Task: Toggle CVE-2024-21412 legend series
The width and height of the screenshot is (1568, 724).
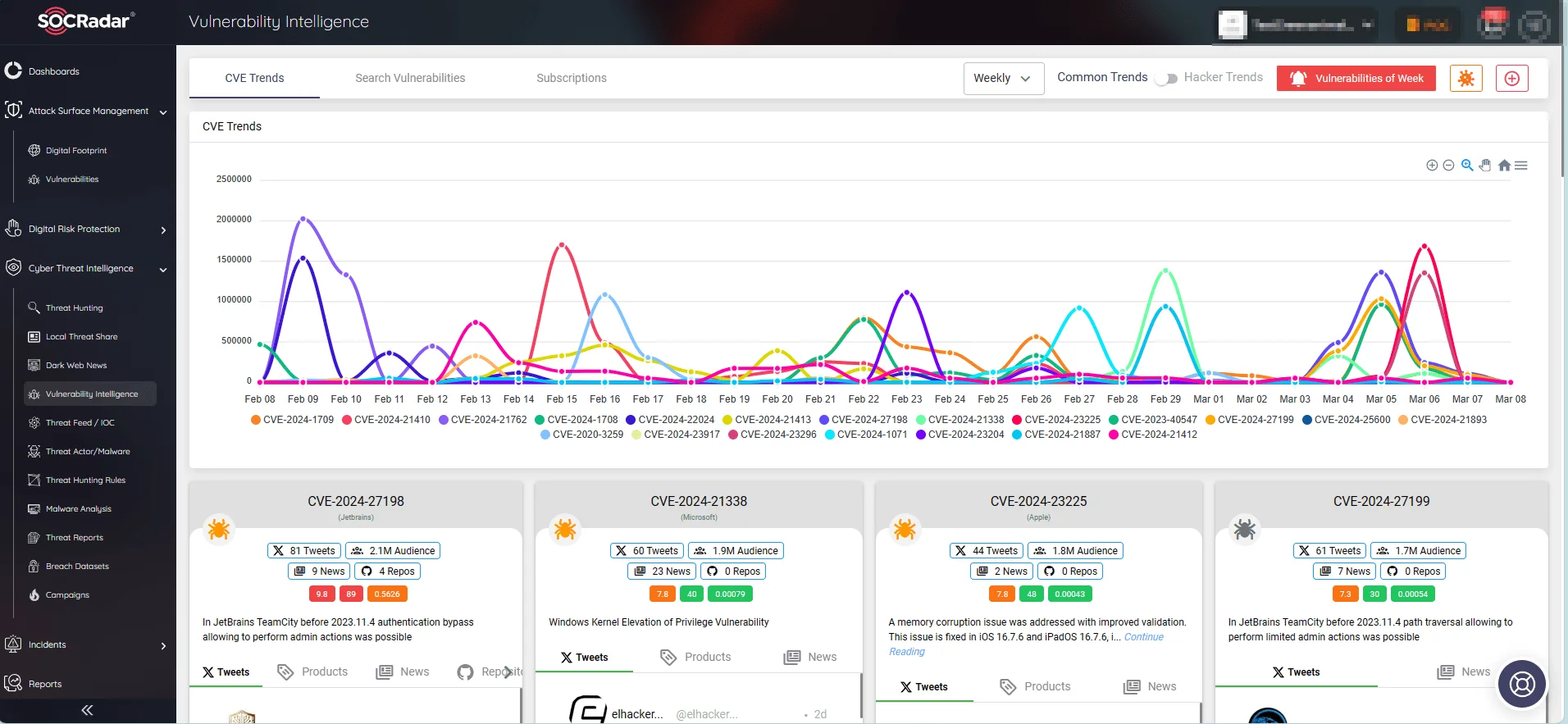Action: click(x=1153, y=435)
